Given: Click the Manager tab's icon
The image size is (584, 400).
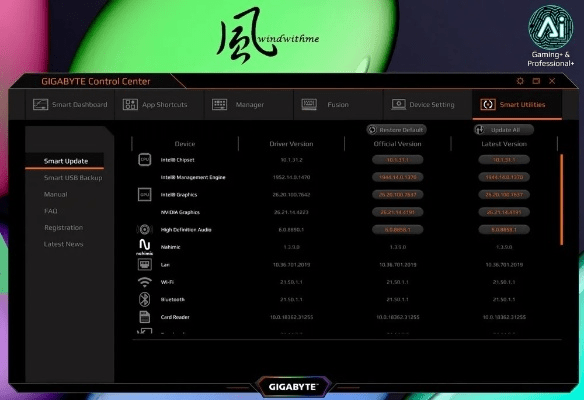Looking at the screenshot, I should (219, 104).
